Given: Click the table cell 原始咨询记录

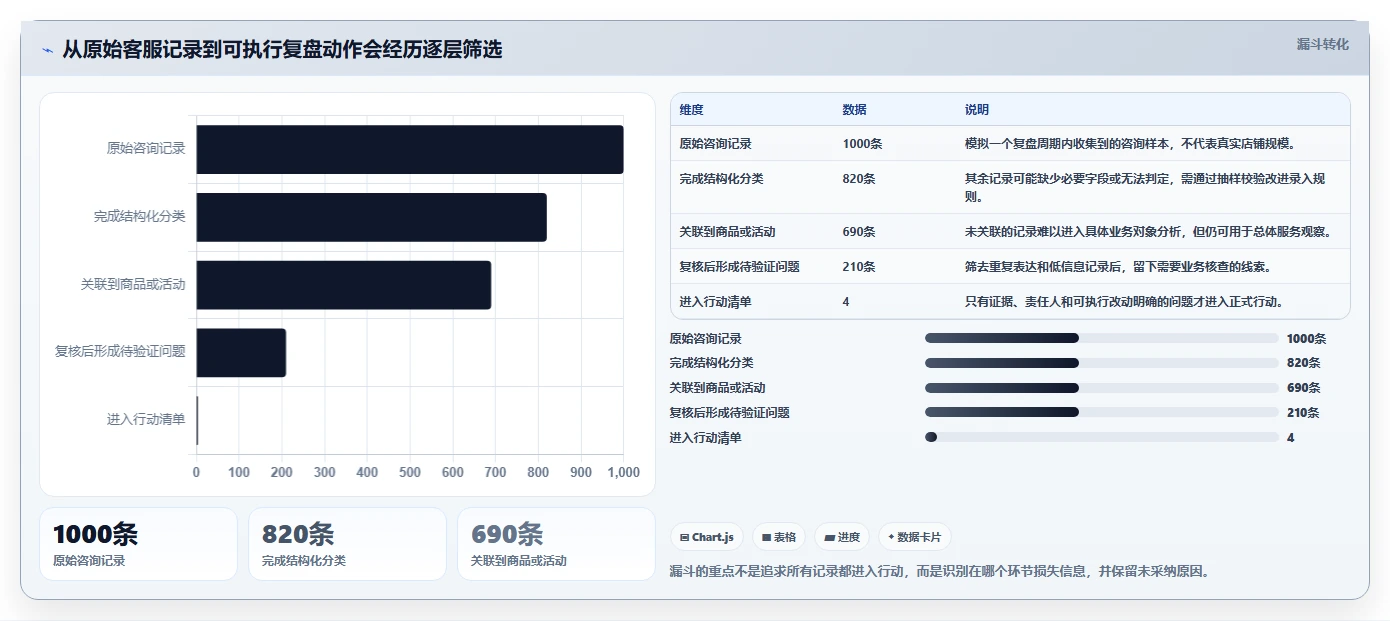Looking at the screenshot, I should (715, 144).
